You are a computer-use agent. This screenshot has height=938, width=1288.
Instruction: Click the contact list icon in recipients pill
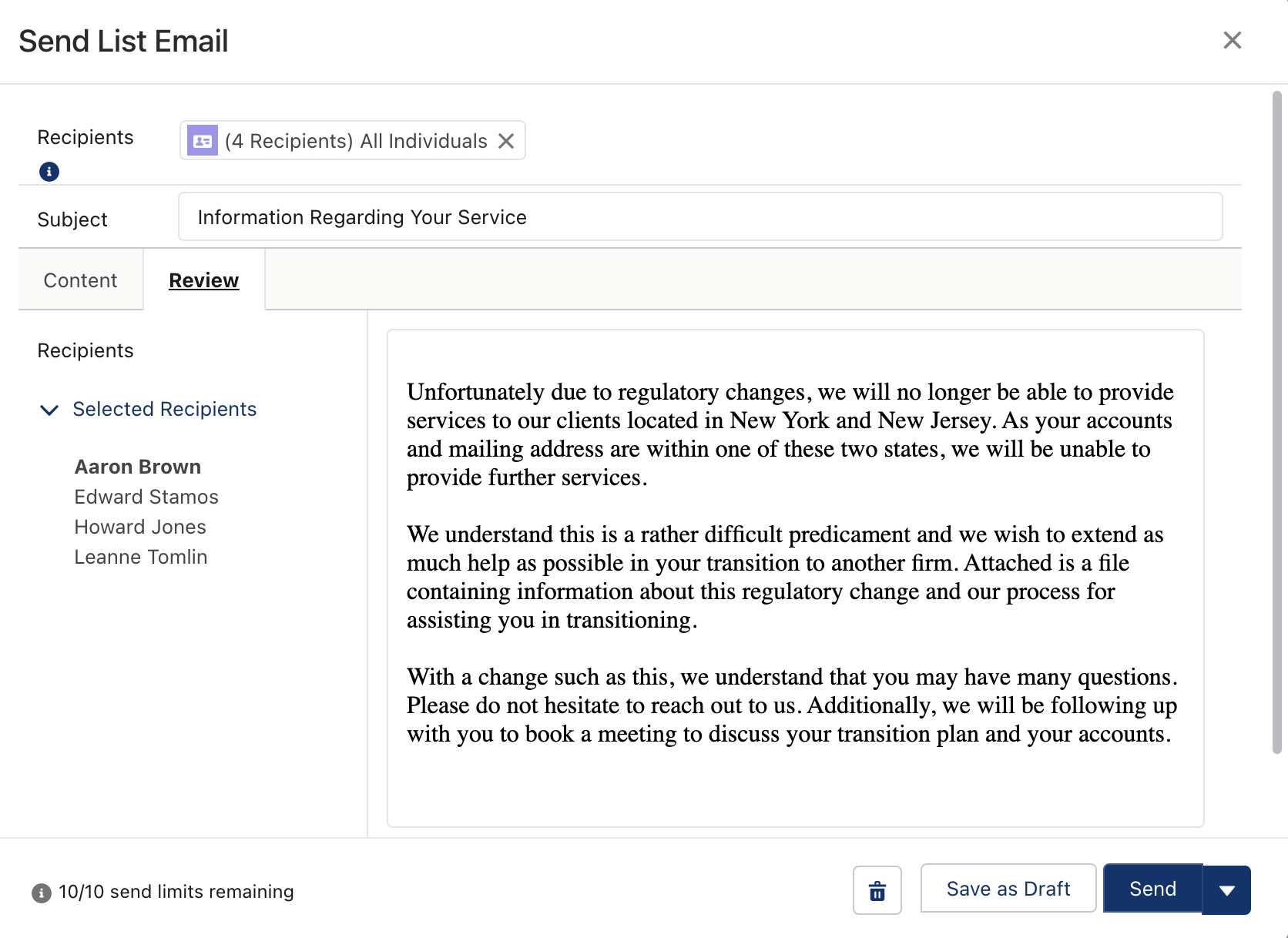[203, 141]
